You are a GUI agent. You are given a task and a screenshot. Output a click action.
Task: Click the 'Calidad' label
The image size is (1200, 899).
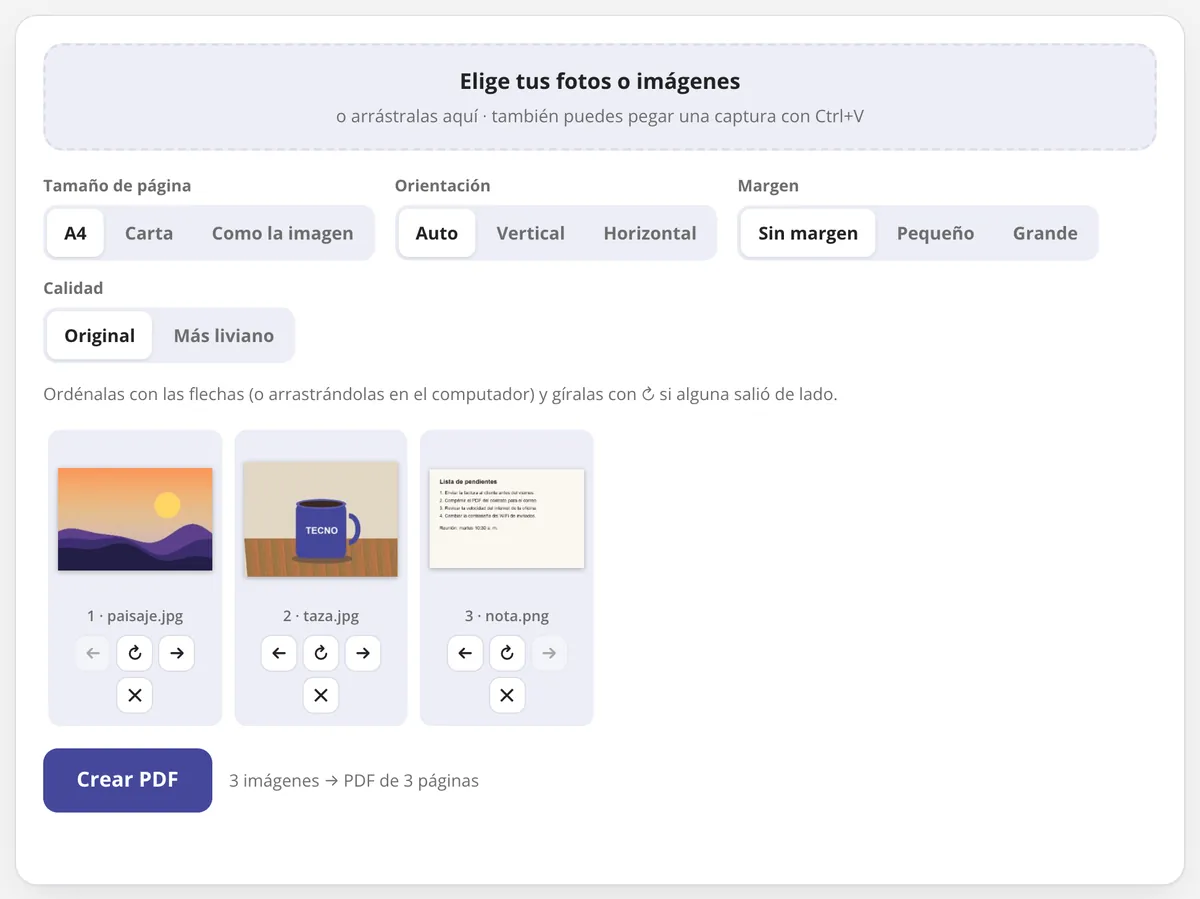click(x=73, y=288)
